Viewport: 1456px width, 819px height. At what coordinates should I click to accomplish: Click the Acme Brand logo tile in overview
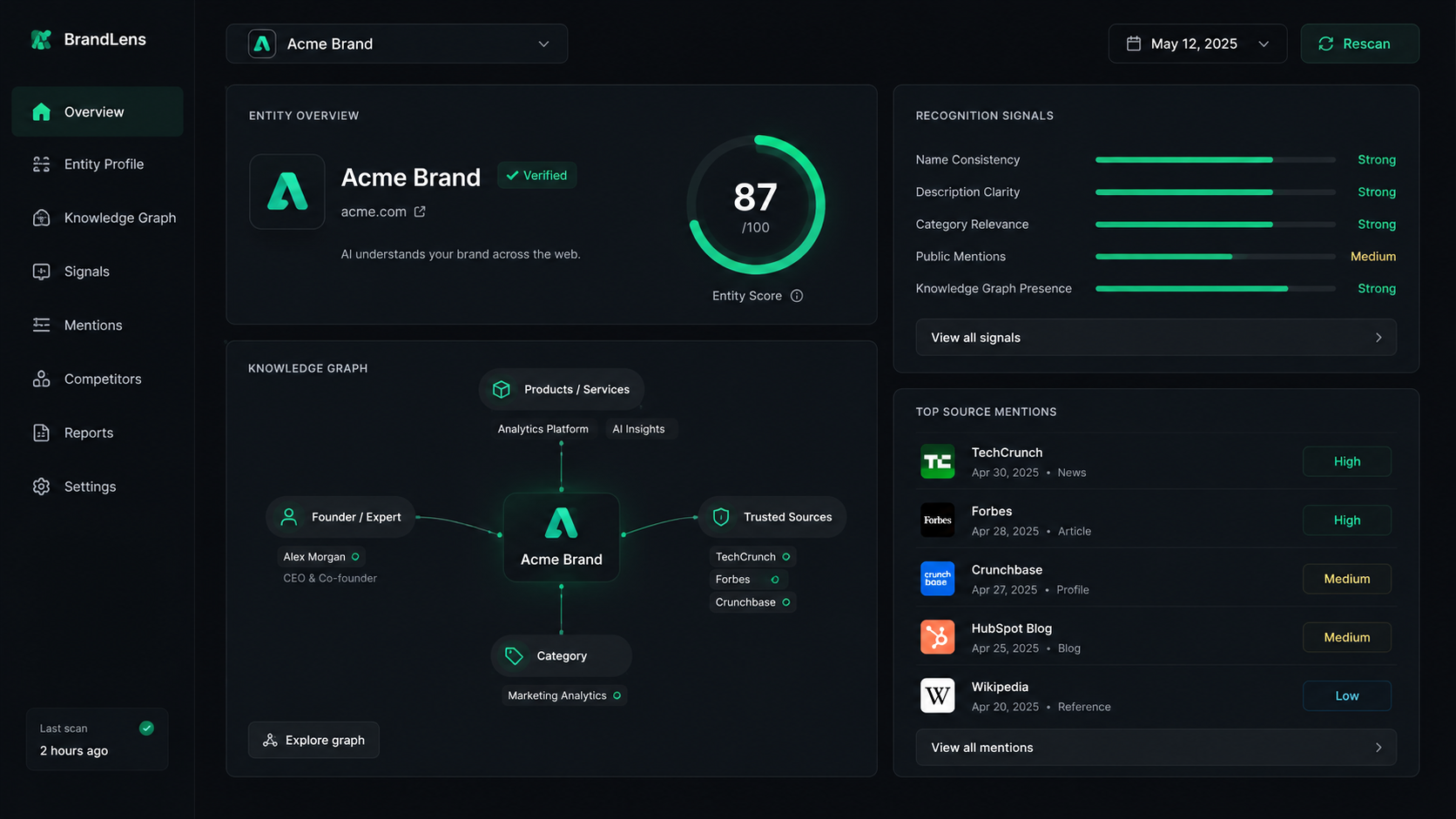pyautogui.click(x=287, y=191)
